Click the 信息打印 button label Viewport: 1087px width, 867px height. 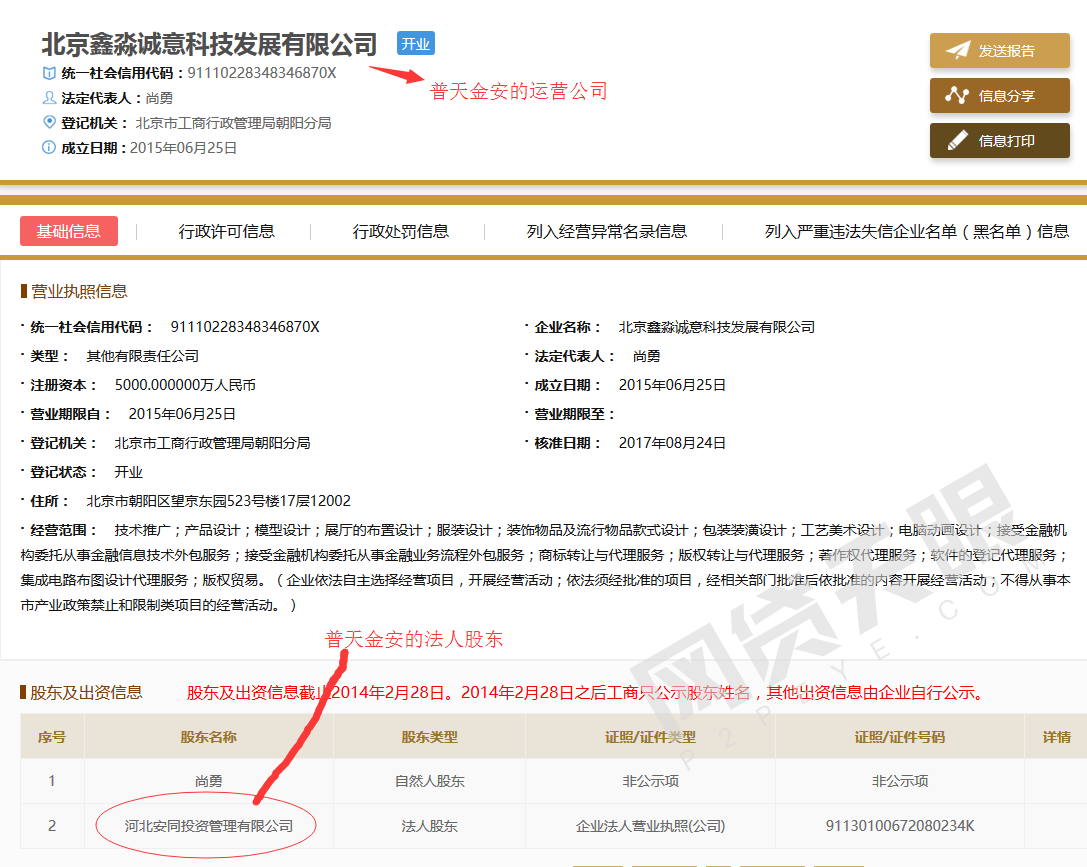pos(1007,141)
